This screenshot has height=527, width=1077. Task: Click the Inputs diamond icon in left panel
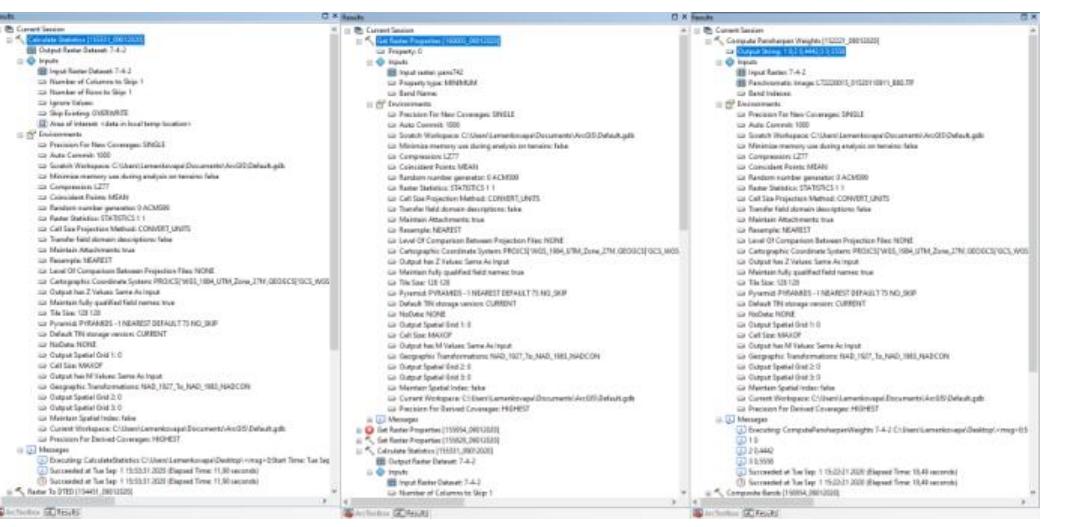pos(30,60)
